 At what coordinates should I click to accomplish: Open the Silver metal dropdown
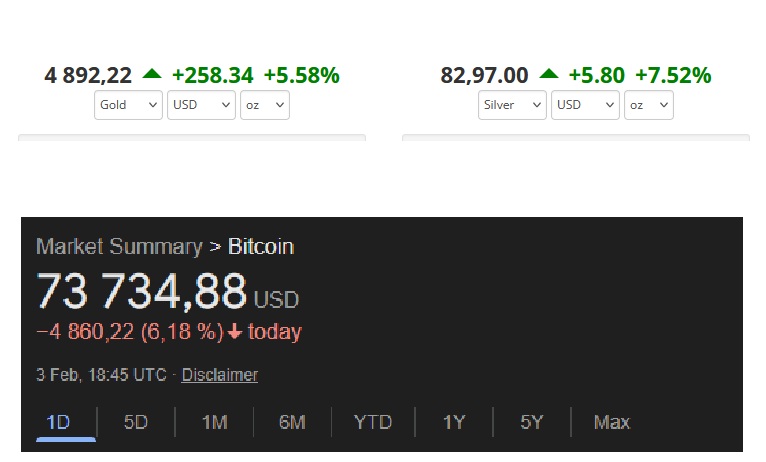click(x=512, y=105)
